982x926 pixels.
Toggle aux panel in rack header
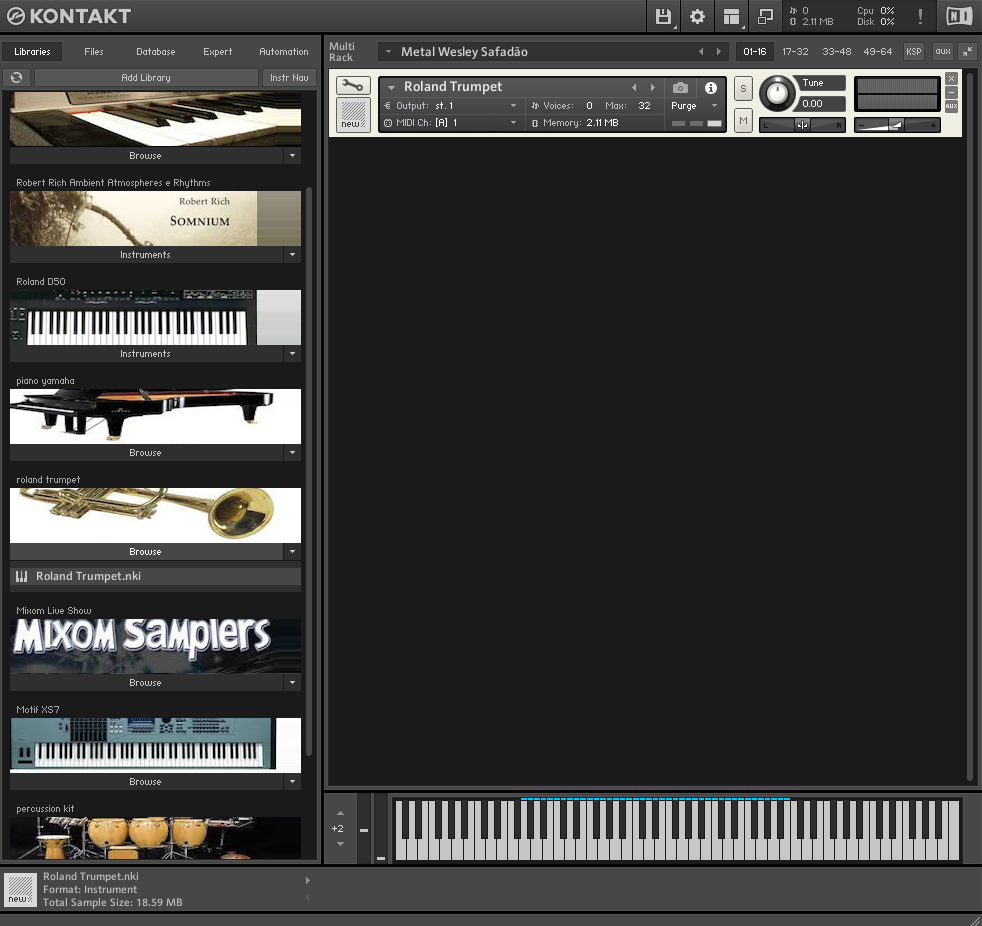pyautogui.click(x=943, y=51)
